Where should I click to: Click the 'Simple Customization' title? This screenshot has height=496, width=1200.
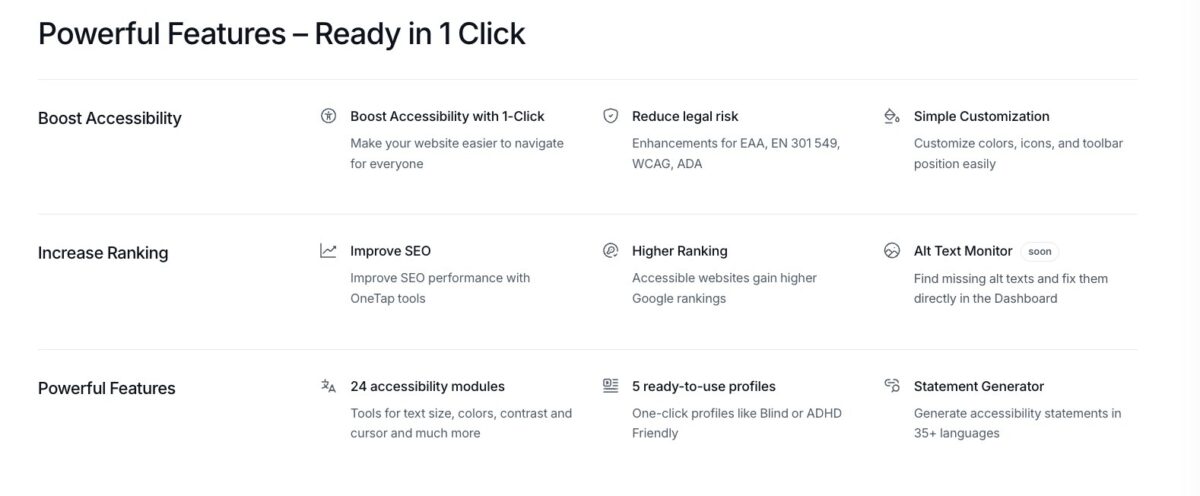pos(981,116)
